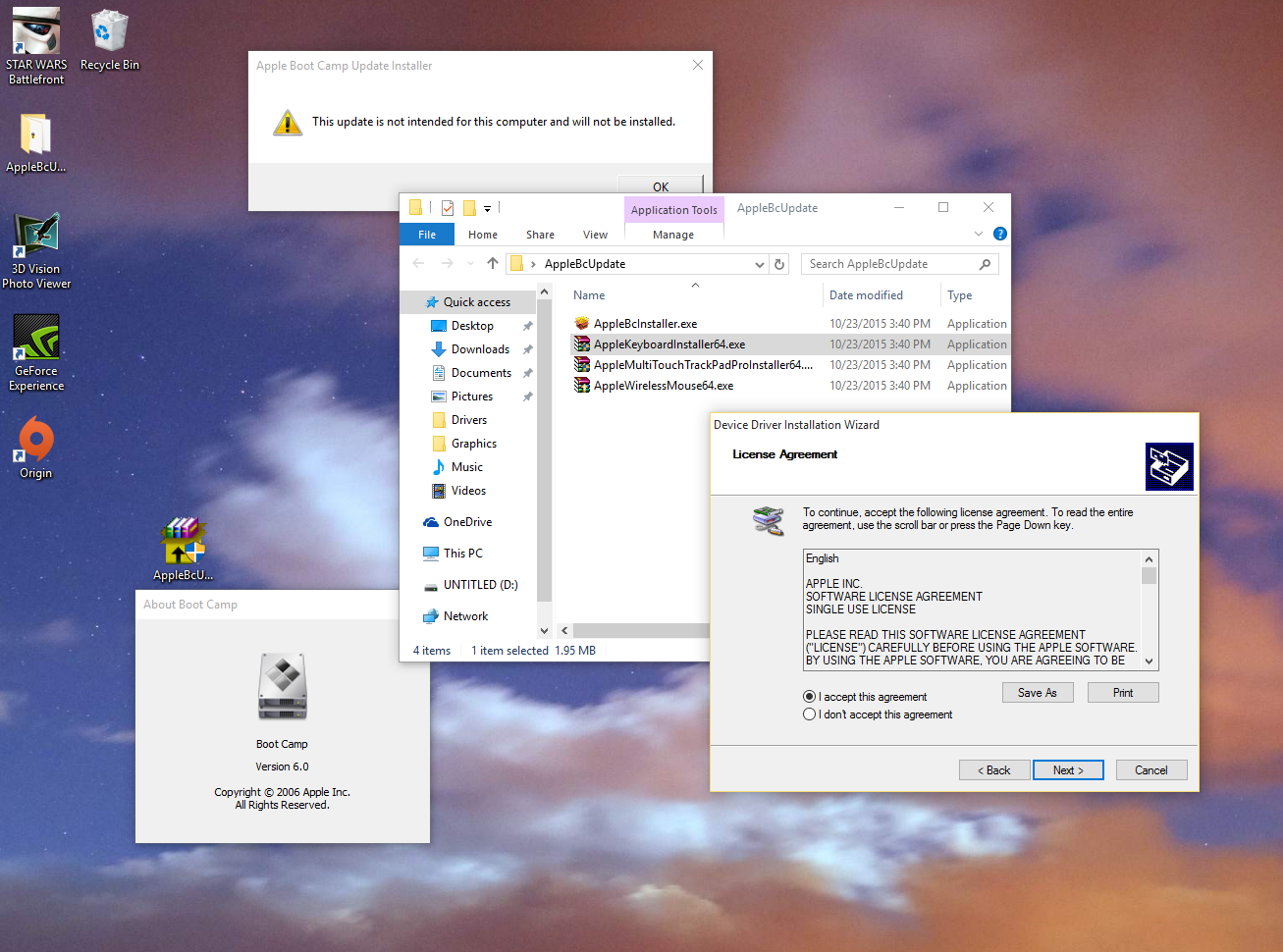Image resolution: width=1283 pixels, height=952 pixels.
Task: Open the Origin desktop shortcut
Action: coord(36,448)
